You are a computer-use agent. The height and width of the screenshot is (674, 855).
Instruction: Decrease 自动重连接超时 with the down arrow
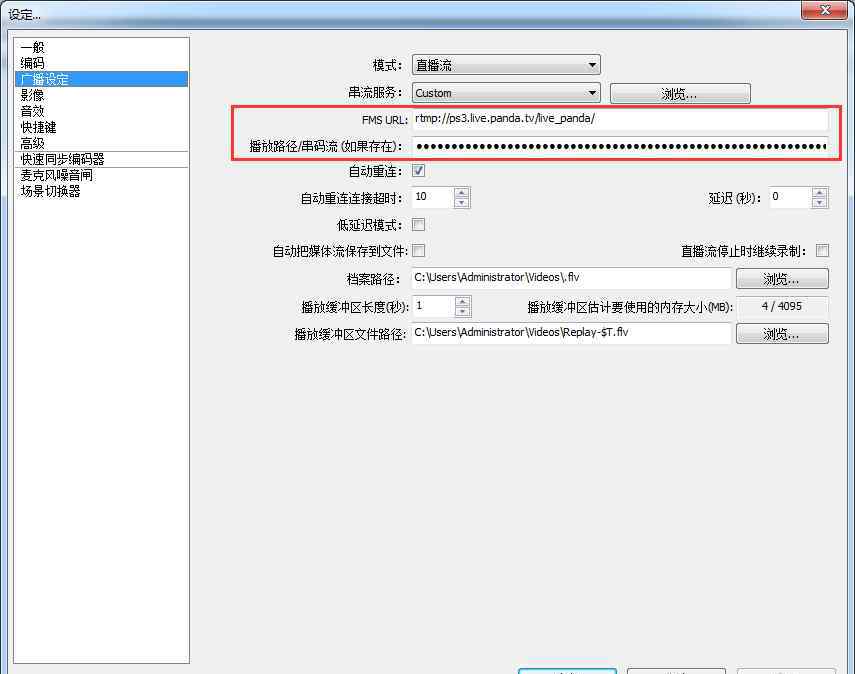[x=461, y=203]
